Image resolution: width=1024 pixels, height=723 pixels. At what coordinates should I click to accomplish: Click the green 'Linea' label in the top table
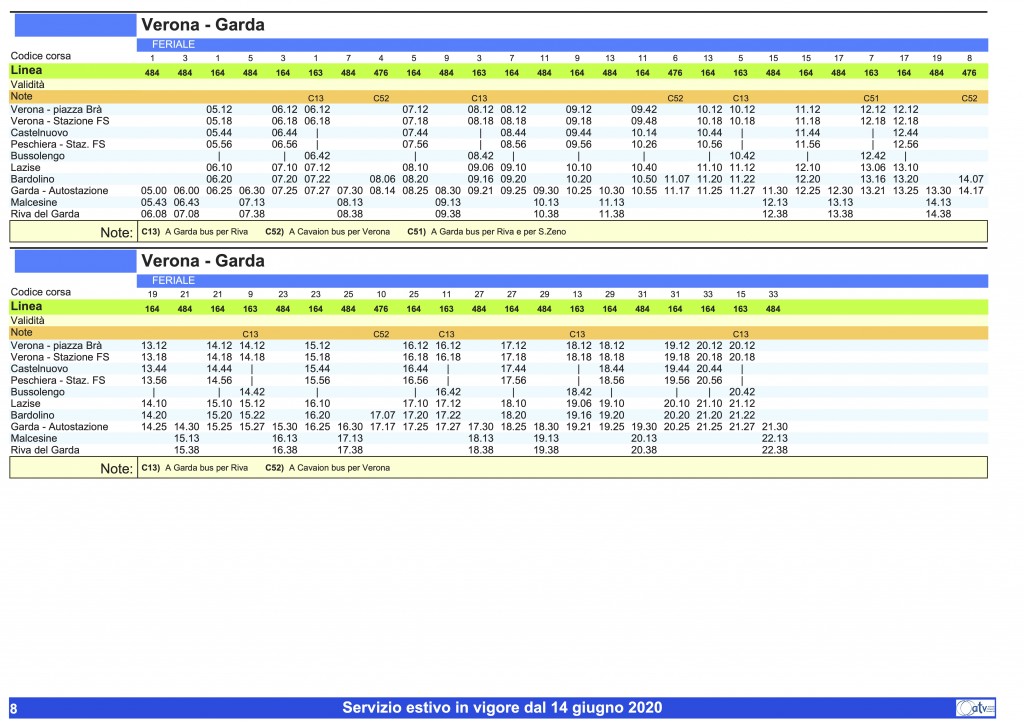coord(27,71)
